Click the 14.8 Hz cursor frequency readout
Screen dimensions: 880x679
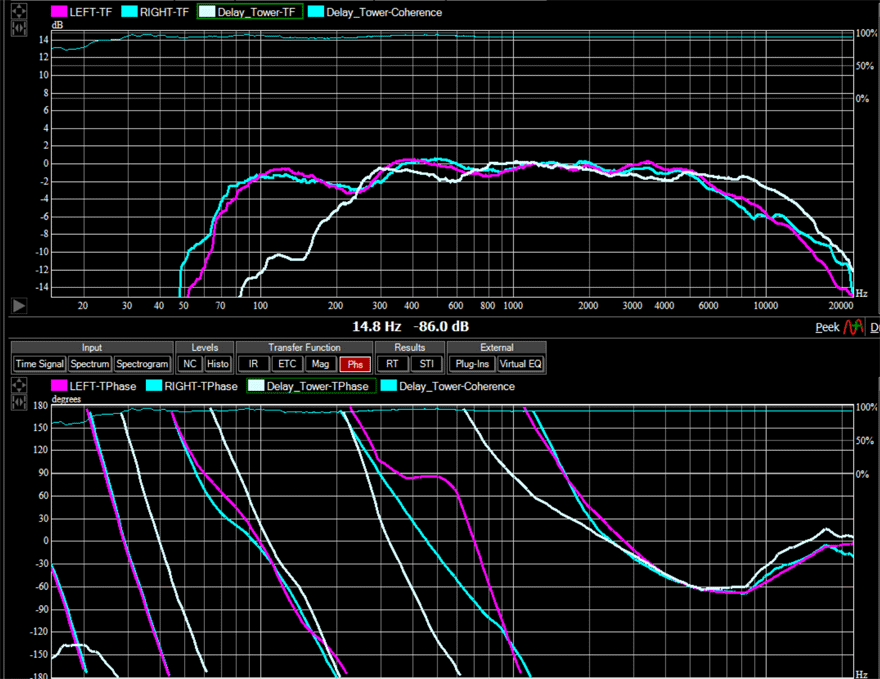pos(377,327)
